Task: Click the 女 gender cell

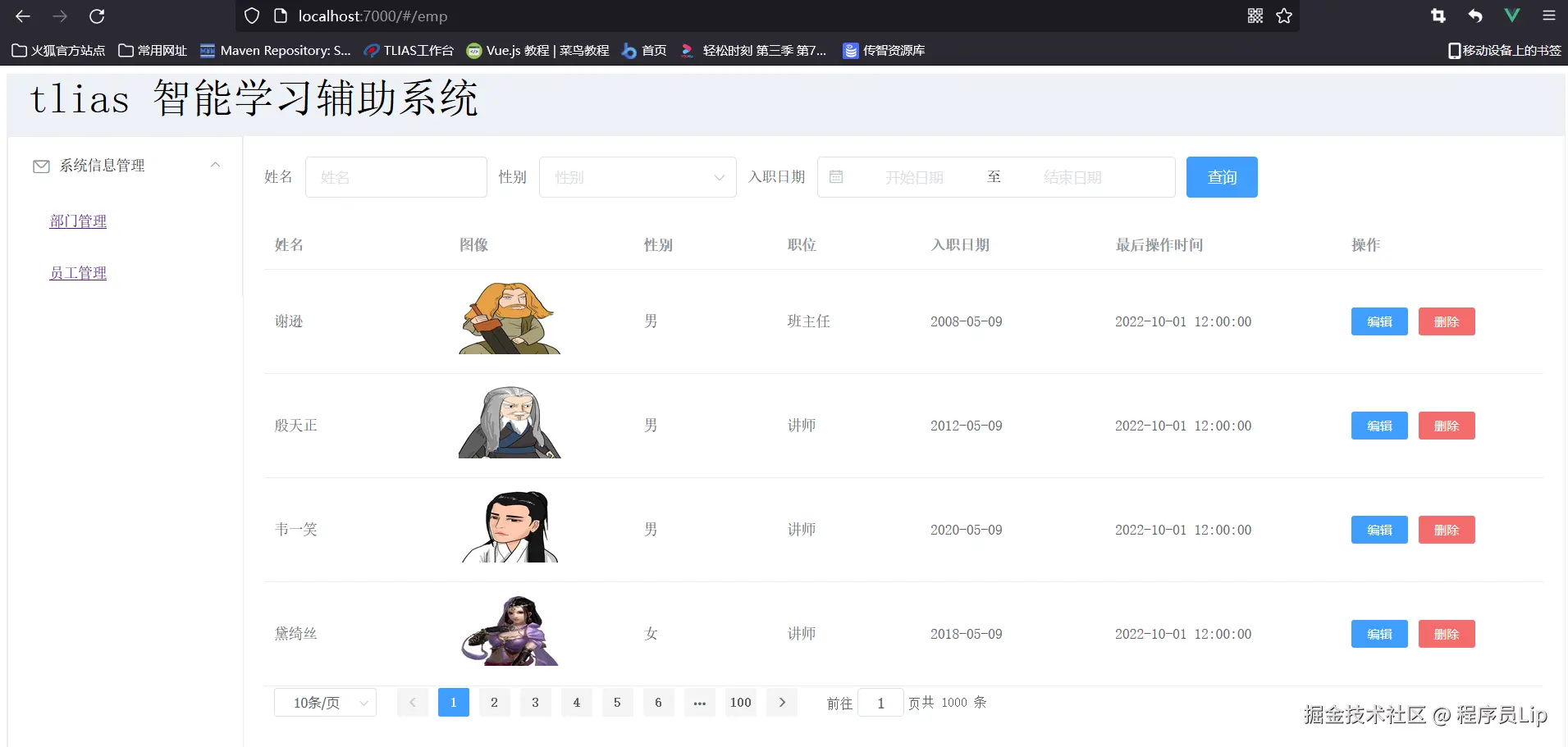Action: (x=651, y=634)
